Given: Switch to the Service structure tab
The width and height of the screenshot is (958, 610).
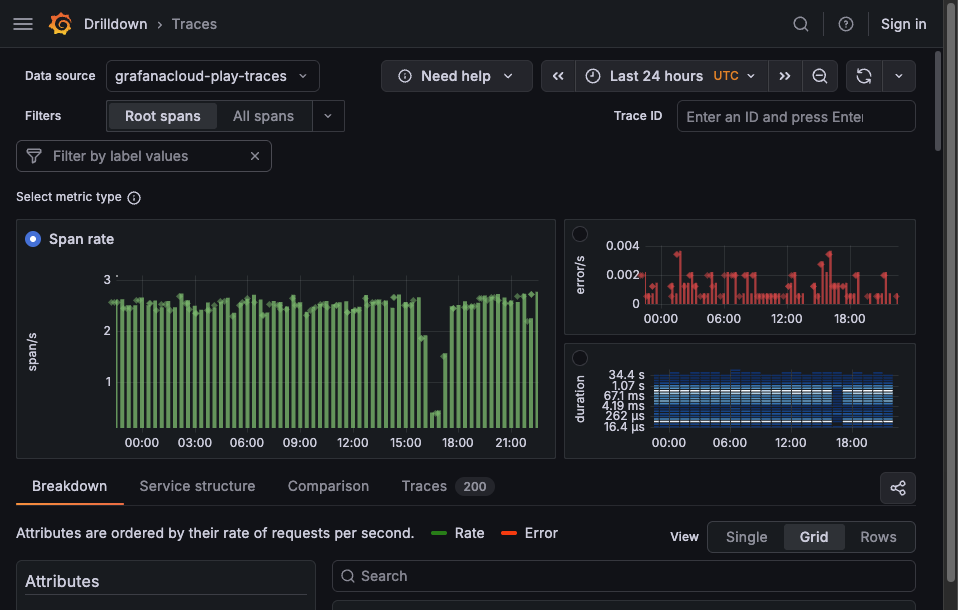Looking at the screenshot, I should [197, 486].
